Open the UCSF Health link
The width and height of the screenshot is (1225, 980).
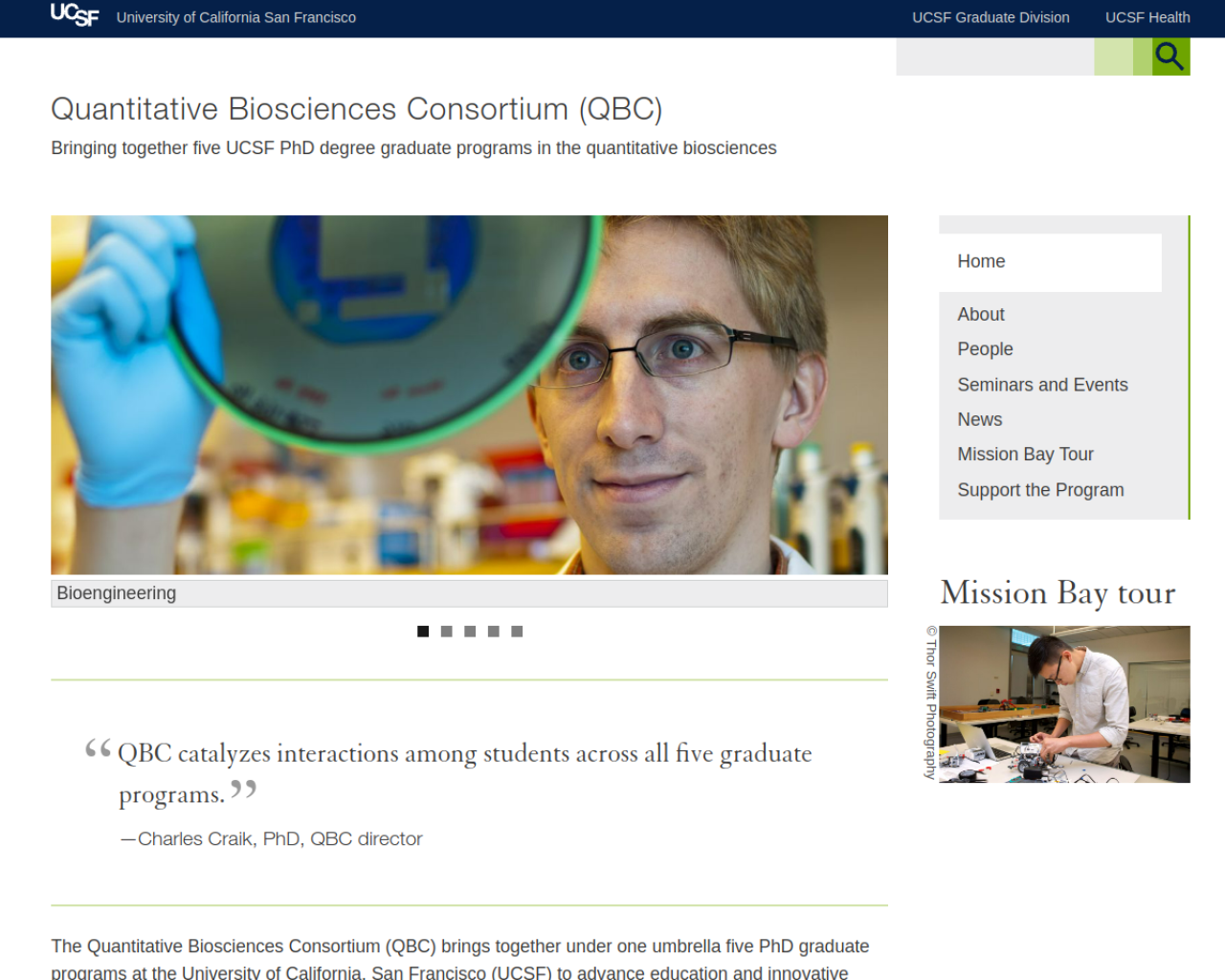coord(1147,17)
